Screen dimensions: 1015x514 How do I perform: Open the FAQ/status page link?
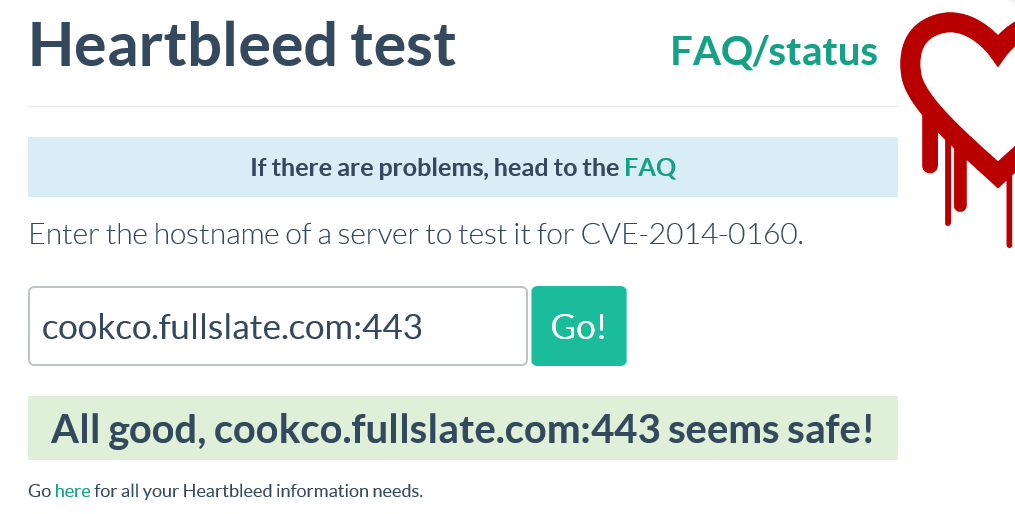(x=774, y=52)
